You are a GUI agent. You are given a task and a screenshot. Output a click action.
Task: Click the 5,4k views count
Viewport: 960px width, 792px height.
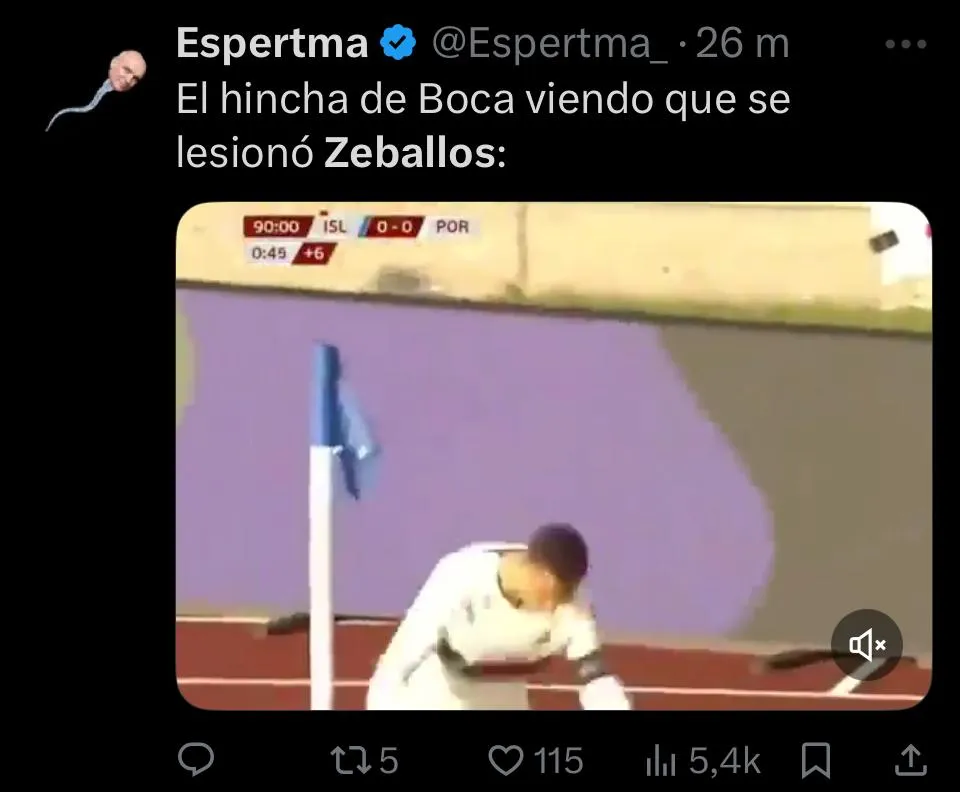(x=725, y=762)
